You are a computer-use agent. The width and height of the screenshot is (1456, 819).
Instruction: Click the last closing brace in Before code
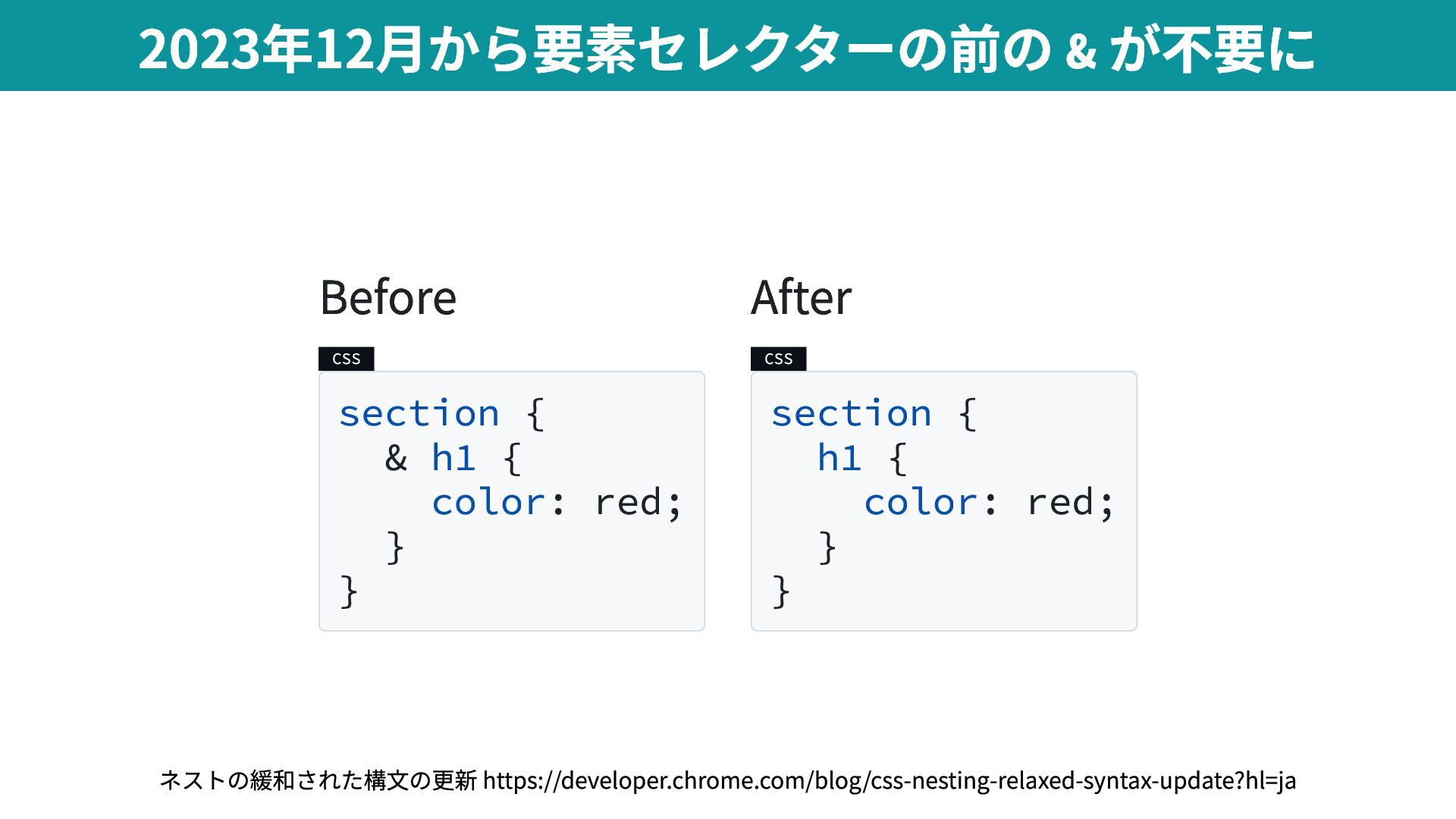pyautogui.click(x=349, y=591)
